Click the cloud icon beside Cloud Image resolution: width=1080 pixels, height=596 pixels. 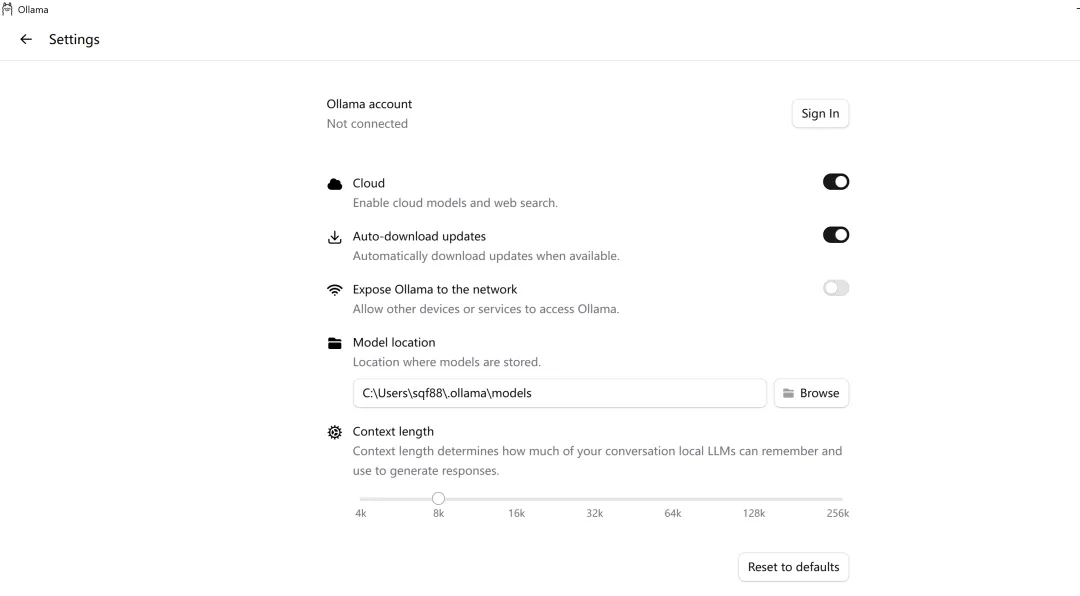[335, 184]
